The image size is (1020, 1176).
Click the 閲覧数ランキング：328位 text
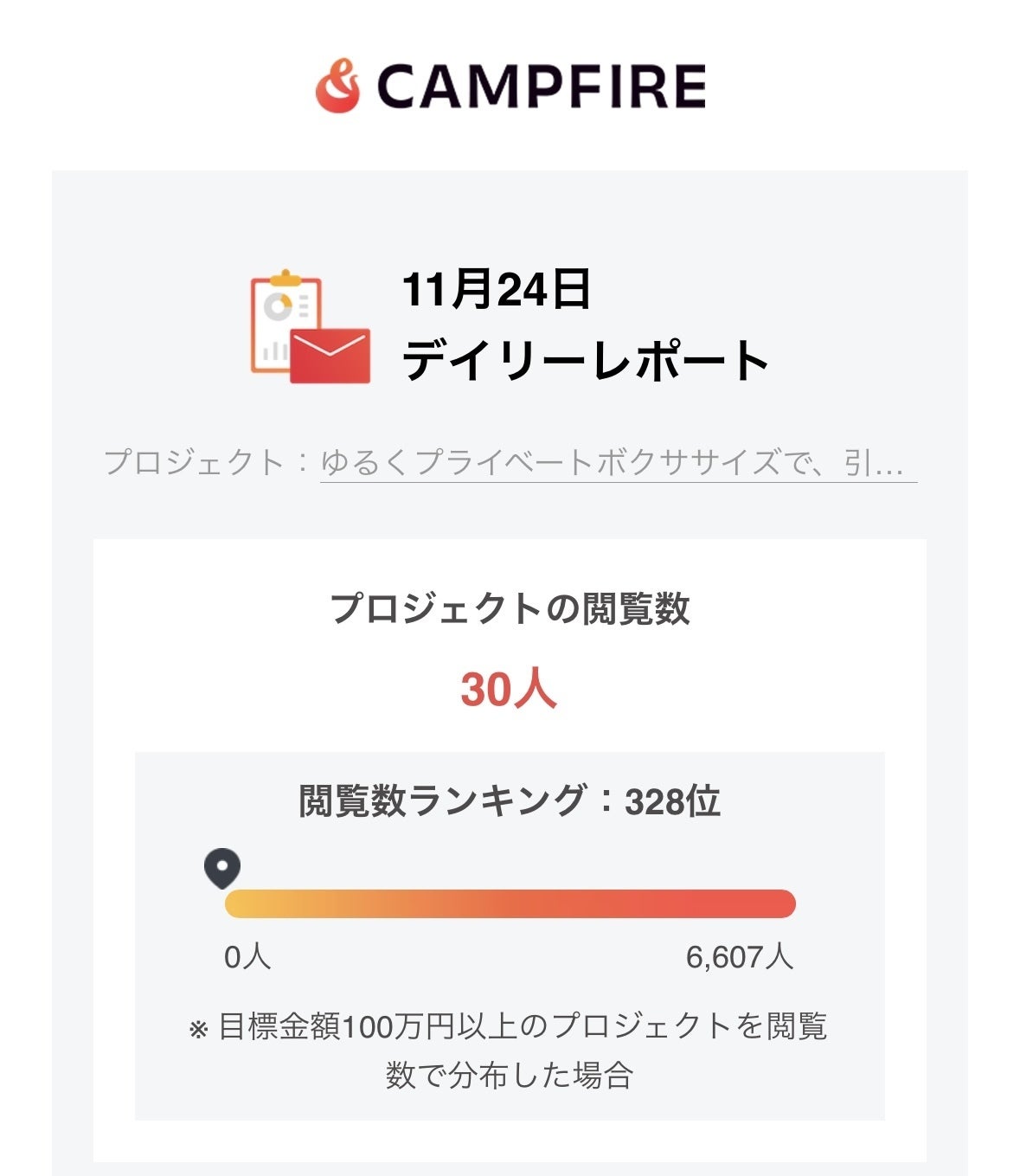tap(510, 801)
